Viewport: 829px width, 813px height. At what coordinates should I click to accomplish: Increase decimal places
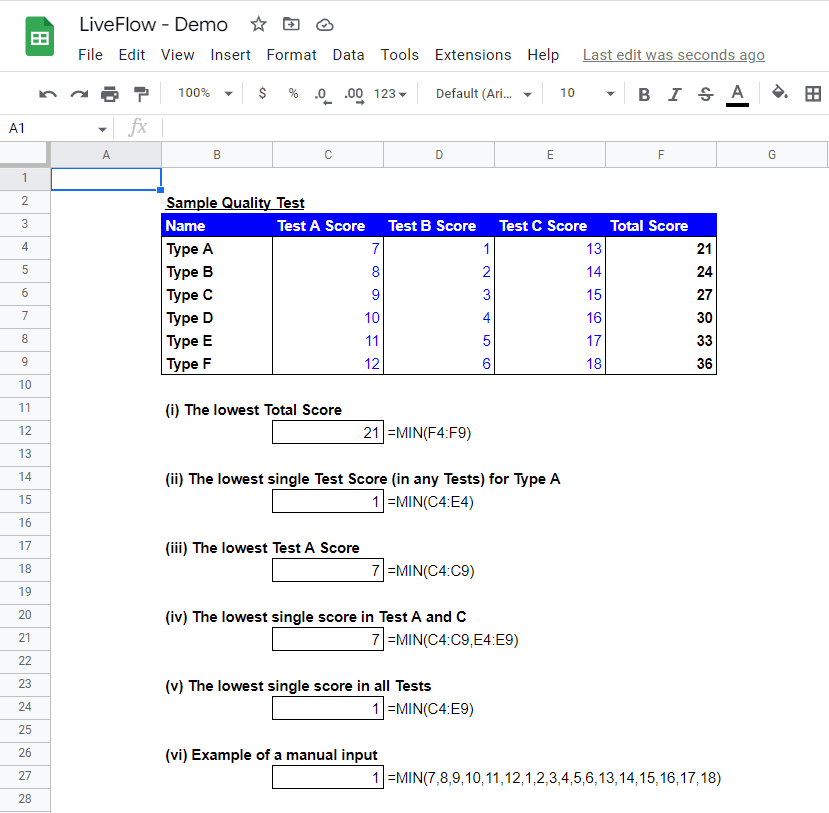coord(350,92)
